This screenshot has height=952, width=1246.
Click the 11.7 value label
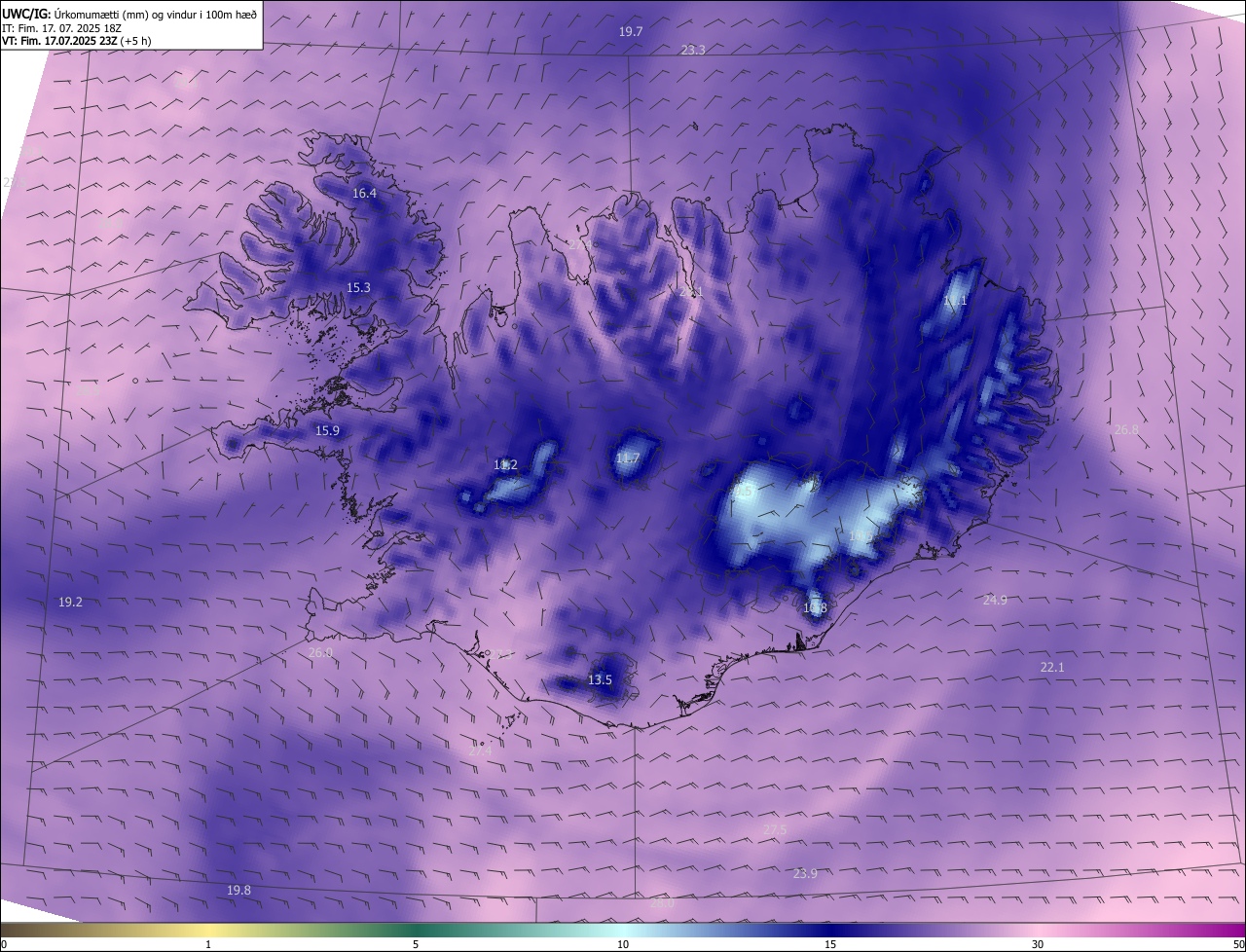628,458
